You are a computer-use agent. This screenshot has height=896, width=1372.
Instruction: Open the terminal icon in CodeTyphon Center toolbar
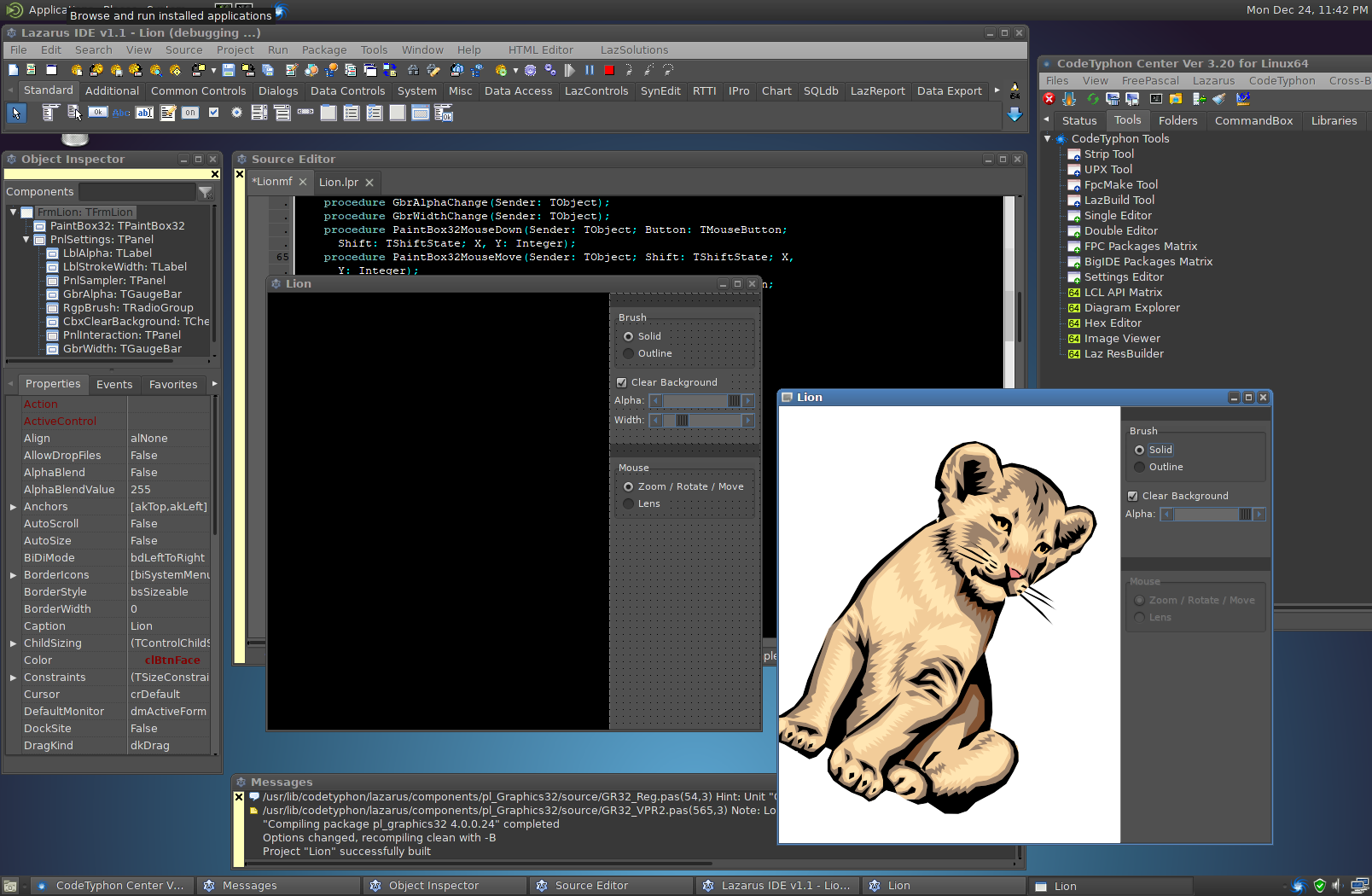click(x=1155, y=99)
